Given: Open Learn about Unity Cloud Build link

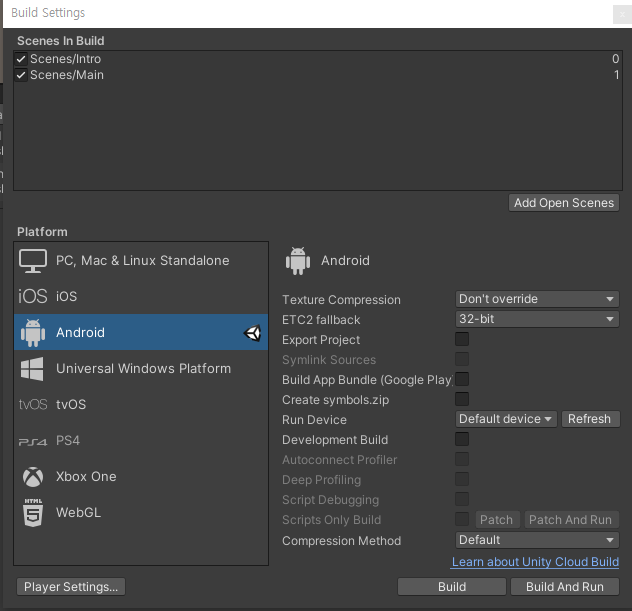Looking at the screenshot, I should tap(535, 562).
